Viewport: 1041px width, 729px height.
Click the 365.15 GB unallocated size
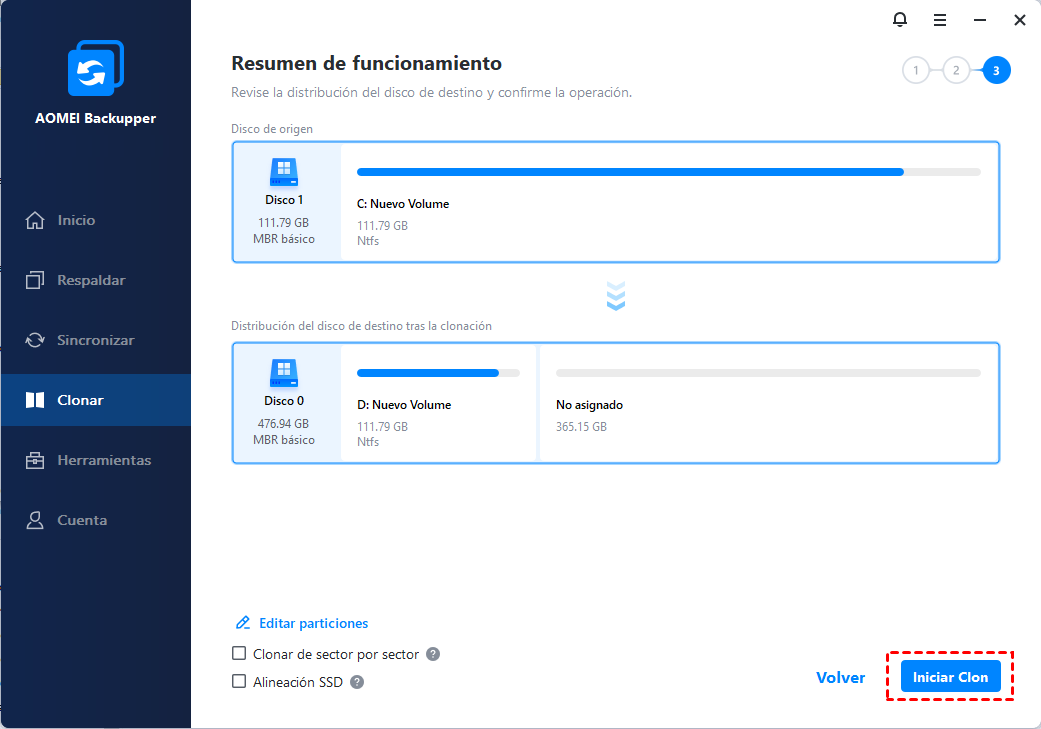click(582, 427)
